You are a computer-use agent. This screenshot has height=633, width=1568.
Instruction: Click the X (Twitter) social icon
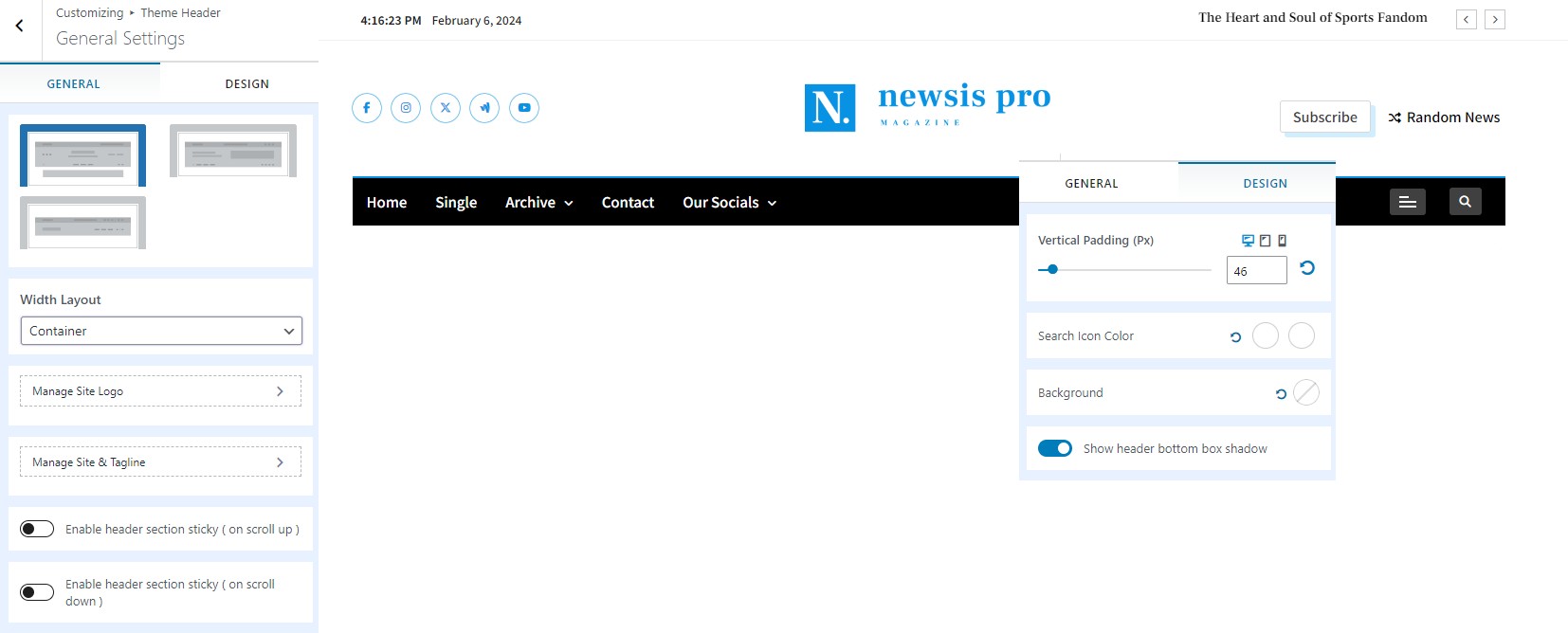[446, 108]
